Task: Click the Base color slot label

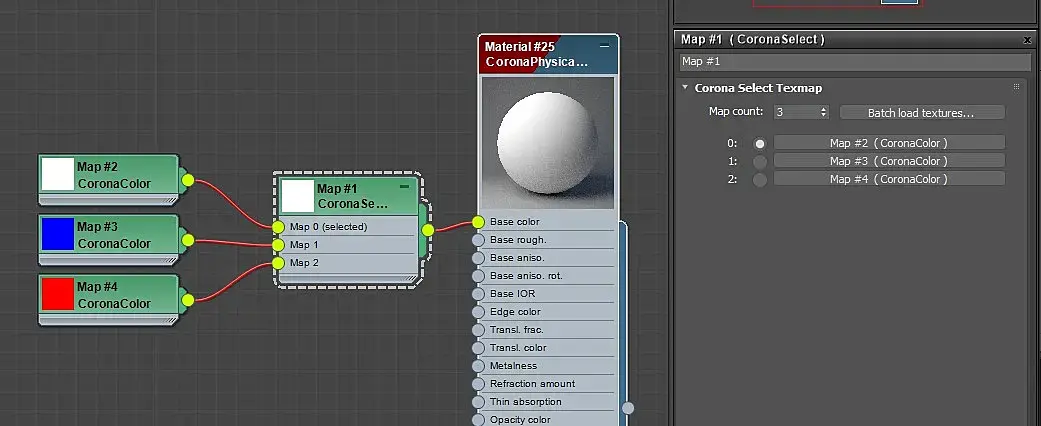Action: point(515,222)
